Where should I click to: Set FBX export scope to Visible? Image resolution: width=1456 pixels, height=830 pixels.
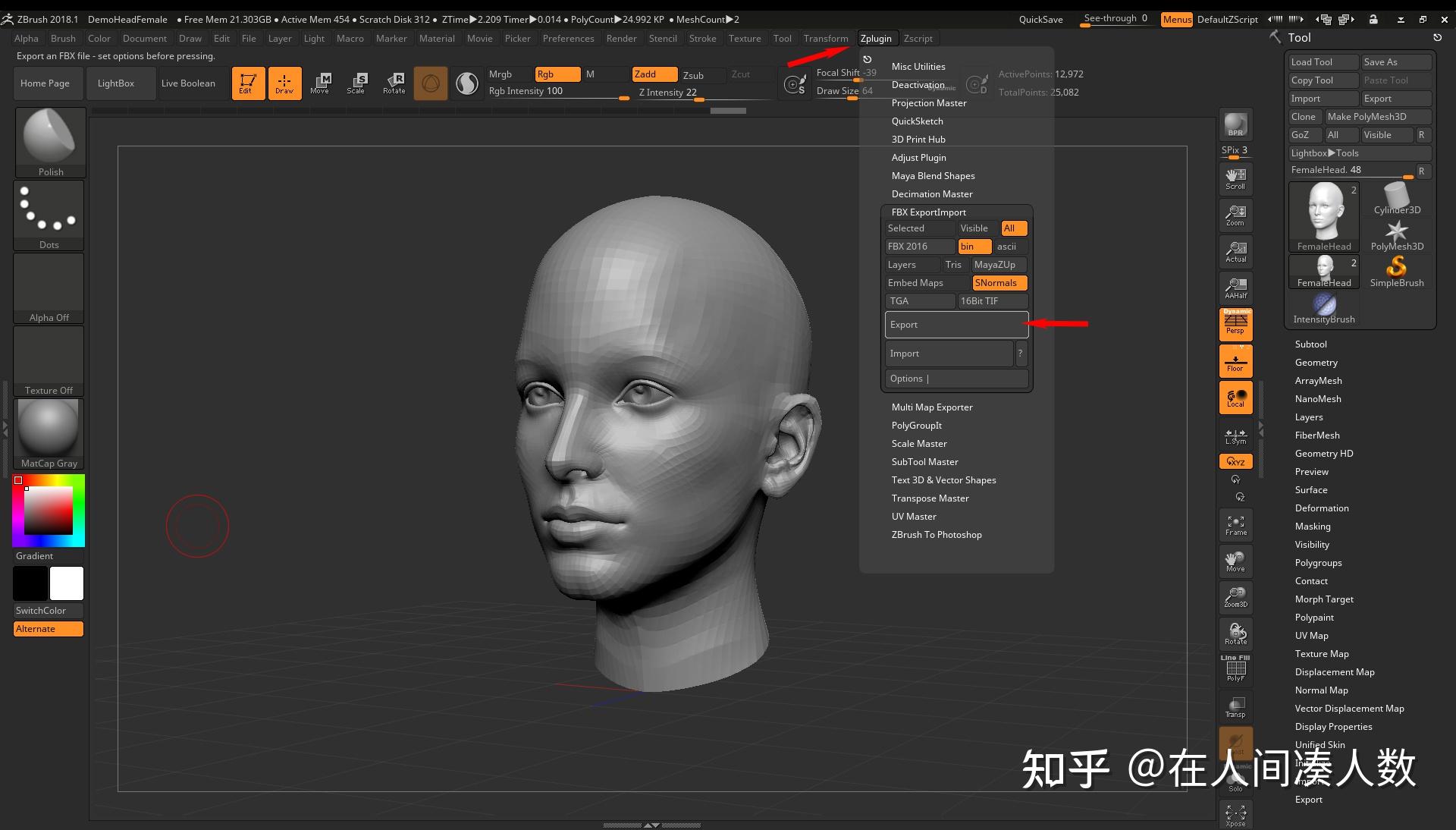[974, 228]
